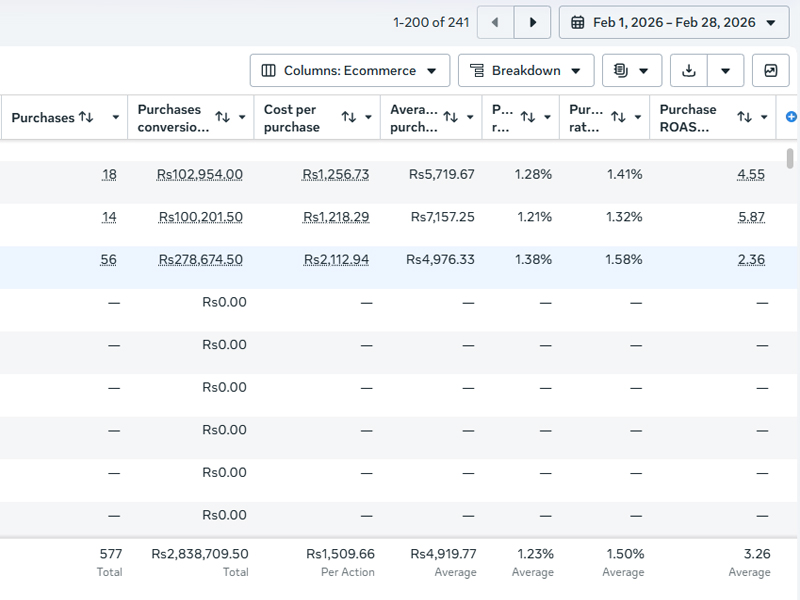Screen dimensions: 800x600
Task: Click the Rs1,256.73 cost per purchase
Action: 336,174
